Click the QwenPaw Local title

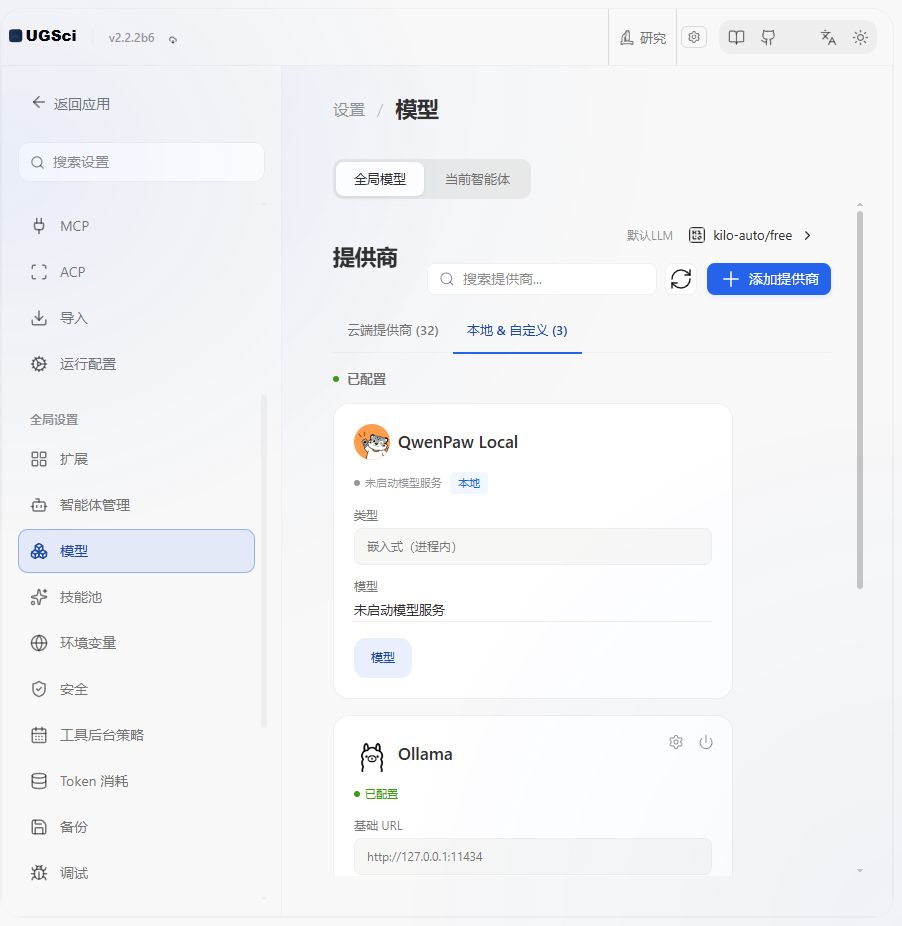[458, 442]
